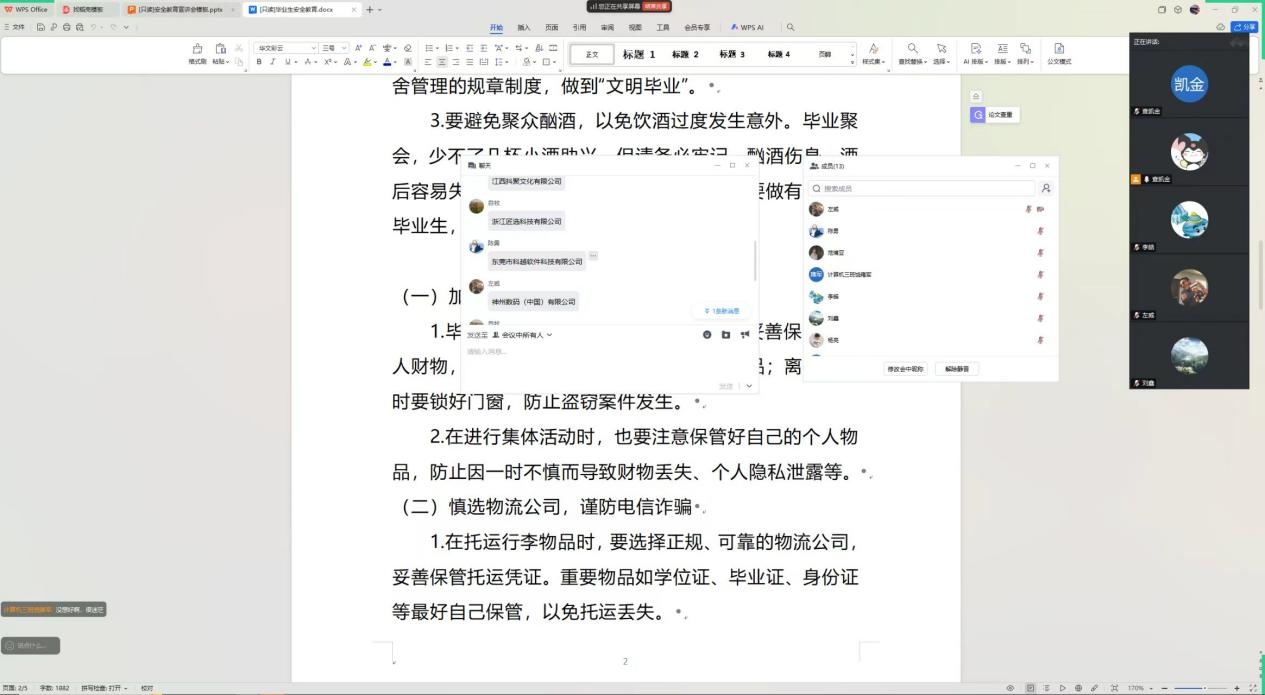Switch to the 插入 ribbon tab
The image size is (1265, 695).
524,28
